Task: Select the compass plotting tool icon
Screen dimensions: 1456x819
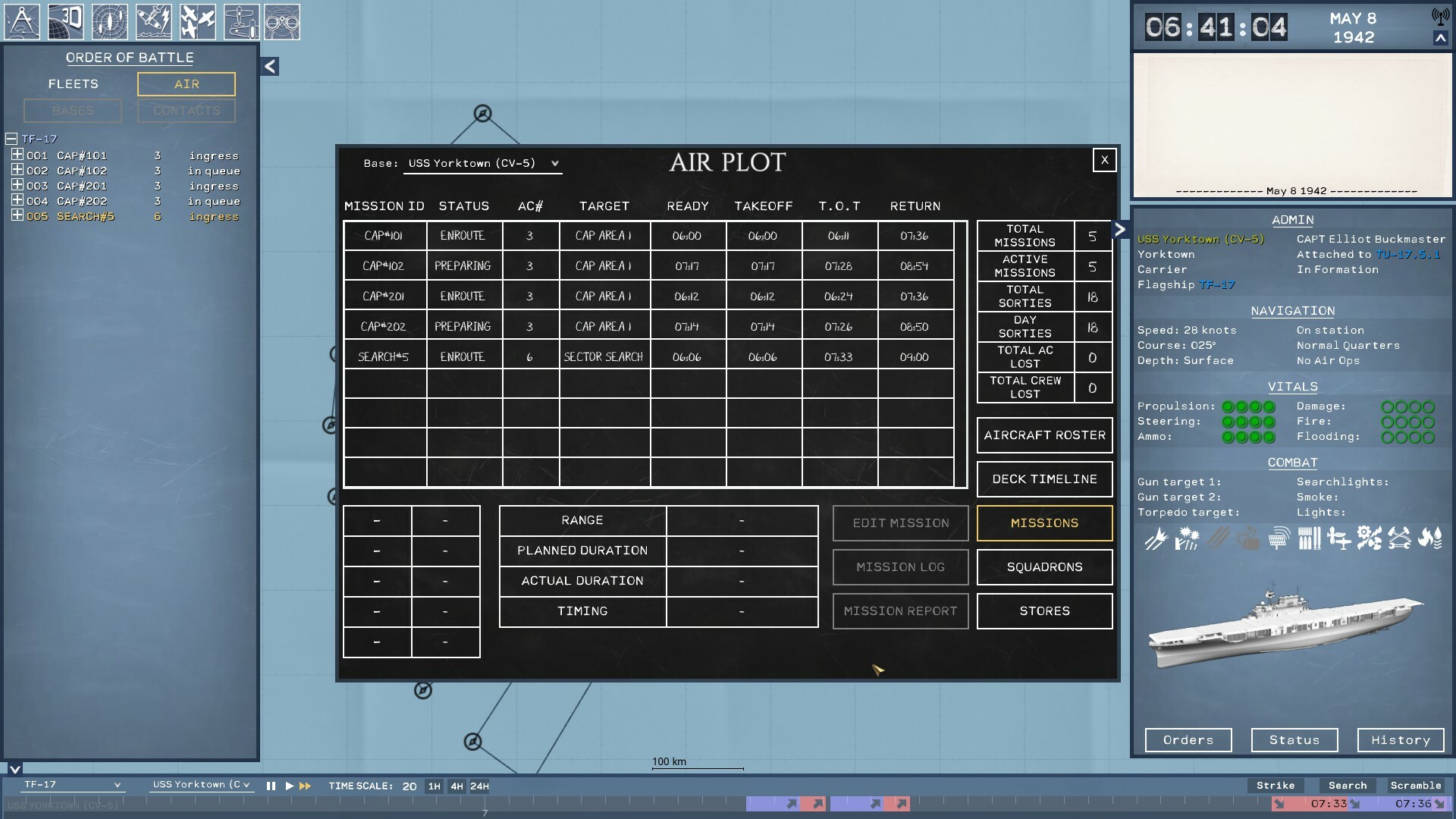Action: [x=22, y=21]
